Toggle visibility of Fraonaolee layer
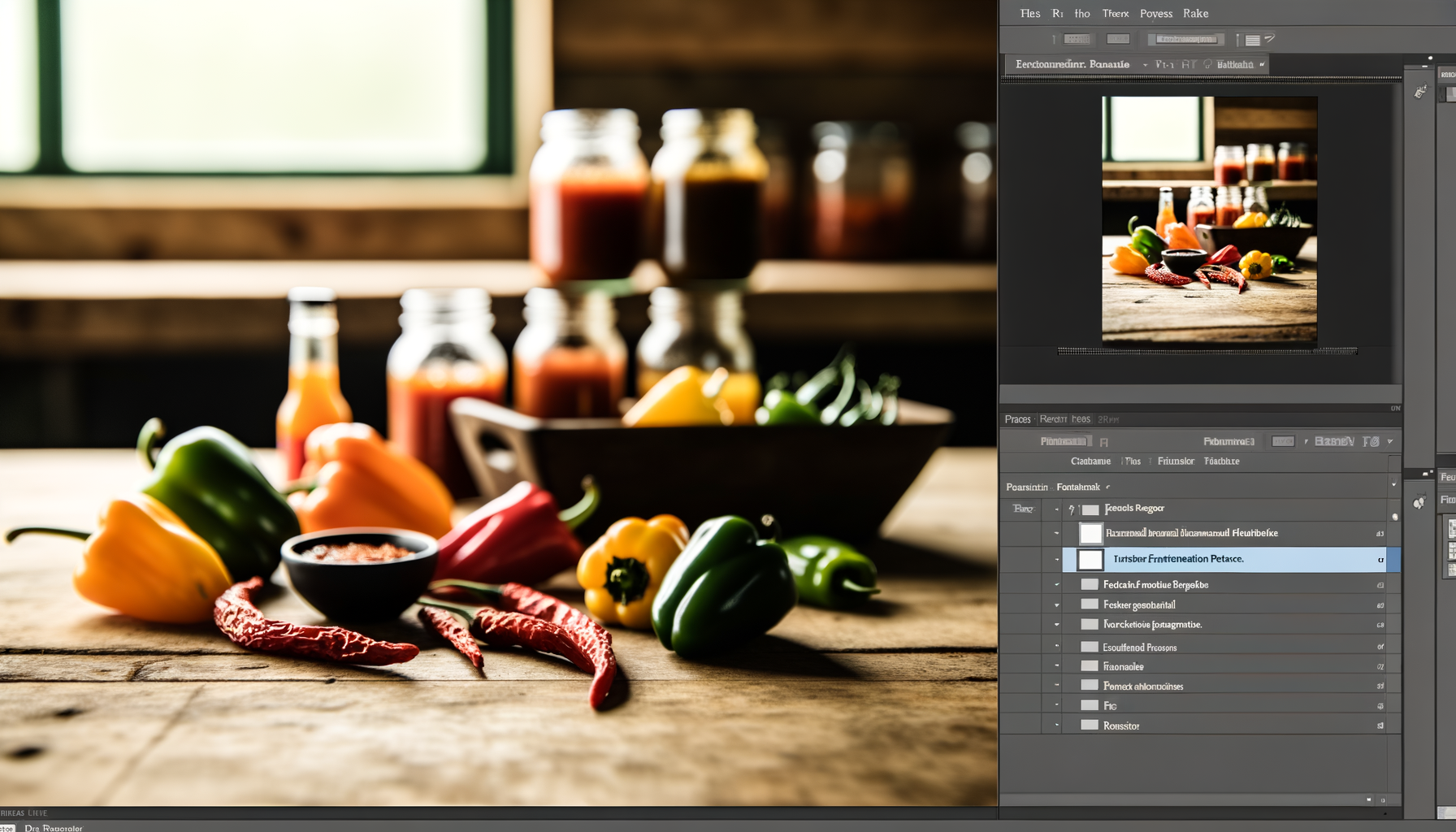 click(x=1022, y=666)
